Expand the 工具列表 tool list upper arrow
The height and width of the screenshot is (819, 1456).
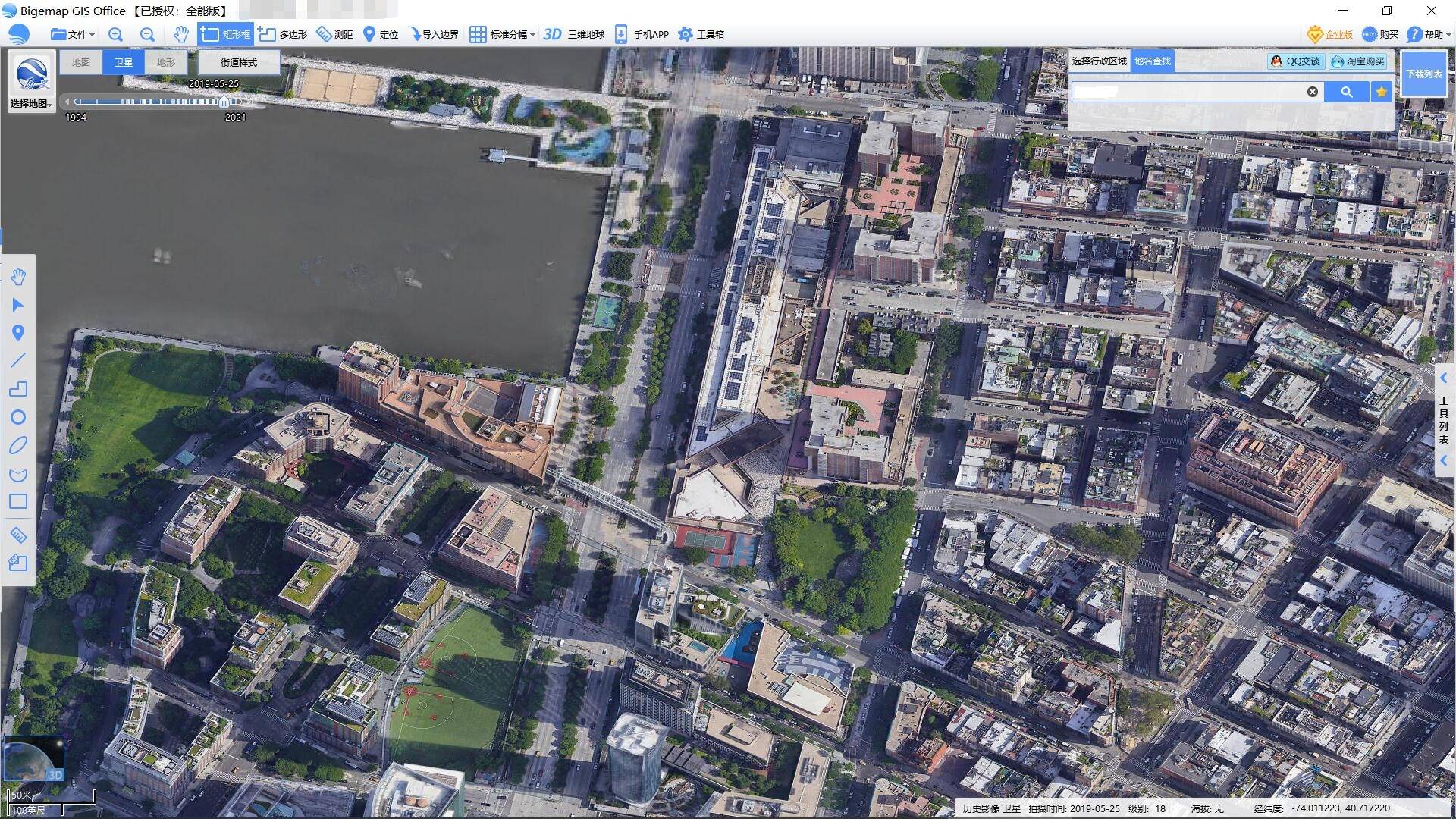pos(1443,378)
